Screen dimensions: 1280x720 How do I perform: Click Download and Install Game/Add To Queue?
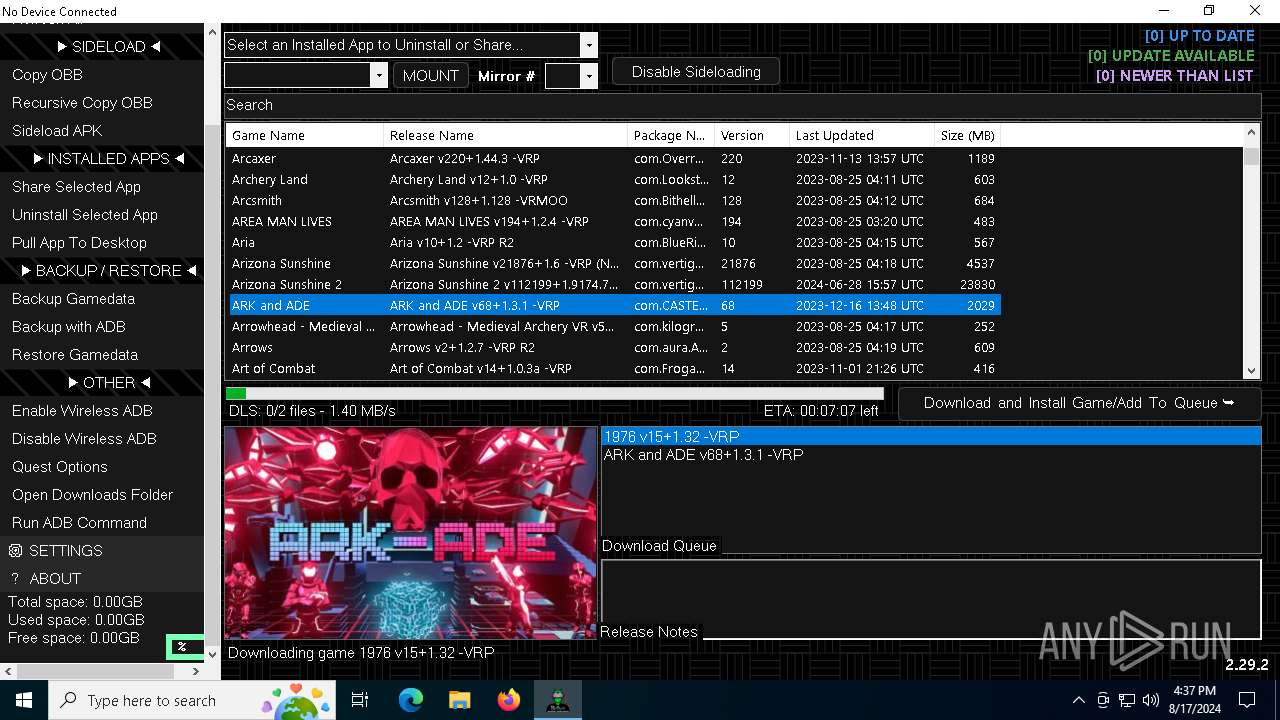1079,403
